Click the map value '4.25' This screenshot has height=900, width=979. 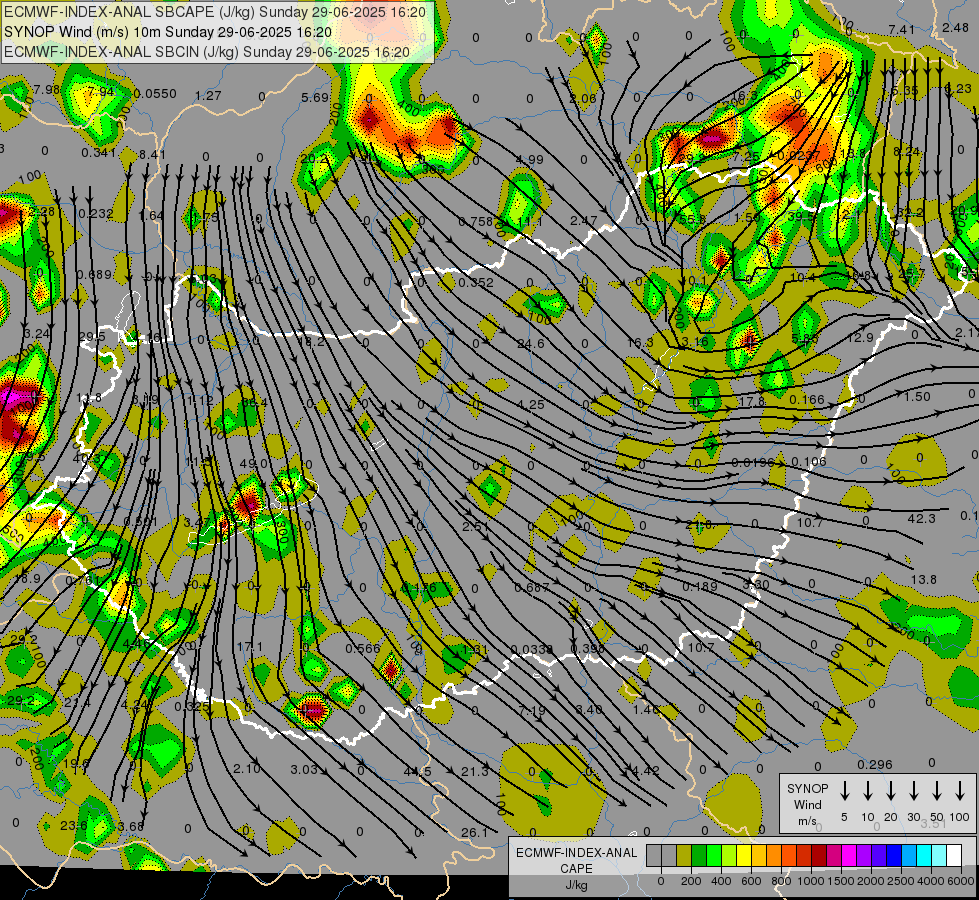click(531, 404)
